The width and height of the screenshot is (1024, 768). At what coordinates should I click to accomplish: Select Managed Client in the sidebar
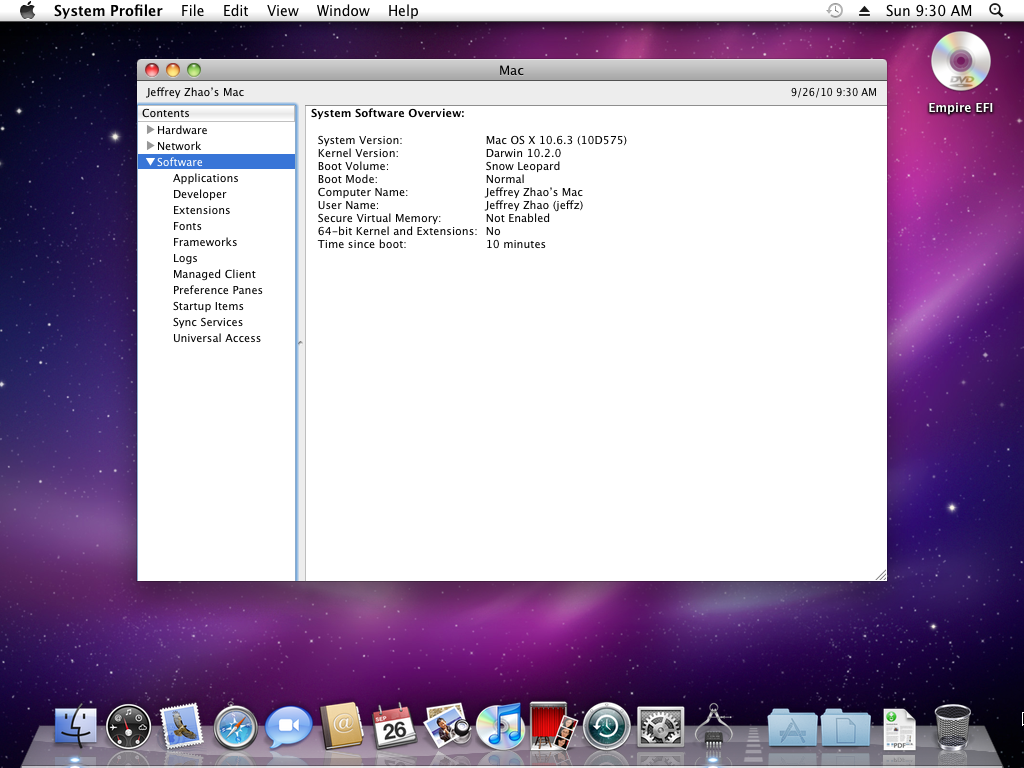click(x=214, y=274)
